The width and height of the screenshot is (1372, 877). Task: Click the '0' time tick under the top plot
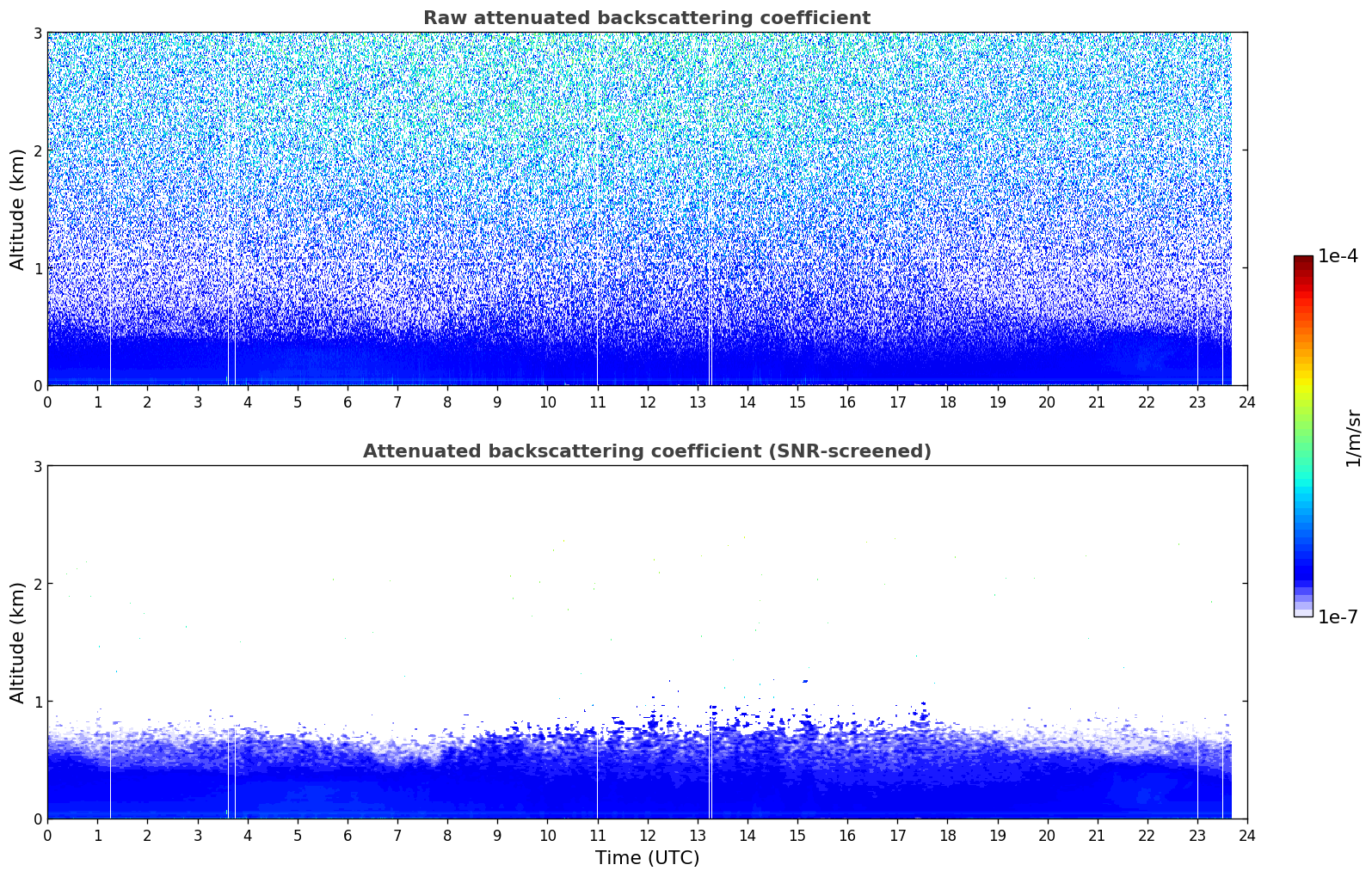tap(47, 402)
